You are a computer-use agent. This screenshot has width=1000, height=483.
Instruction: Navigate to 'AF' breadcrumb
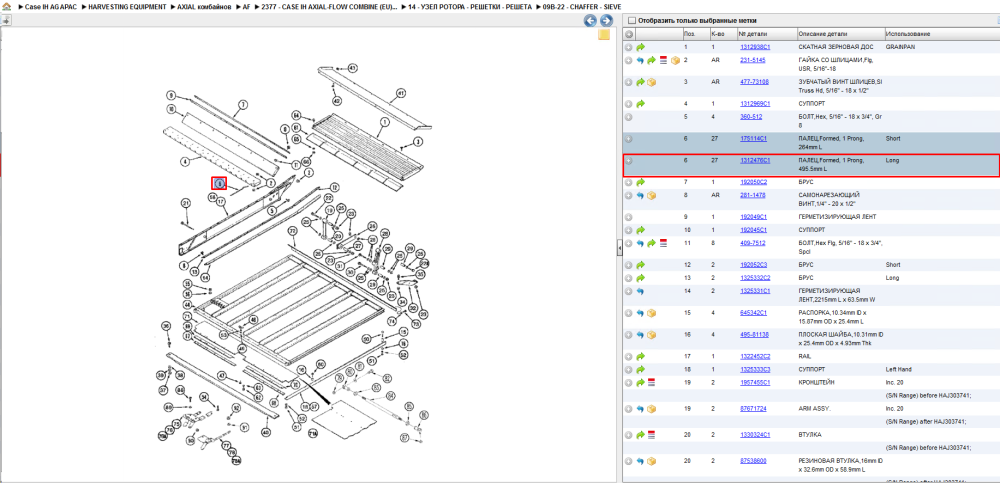point(246,6)
